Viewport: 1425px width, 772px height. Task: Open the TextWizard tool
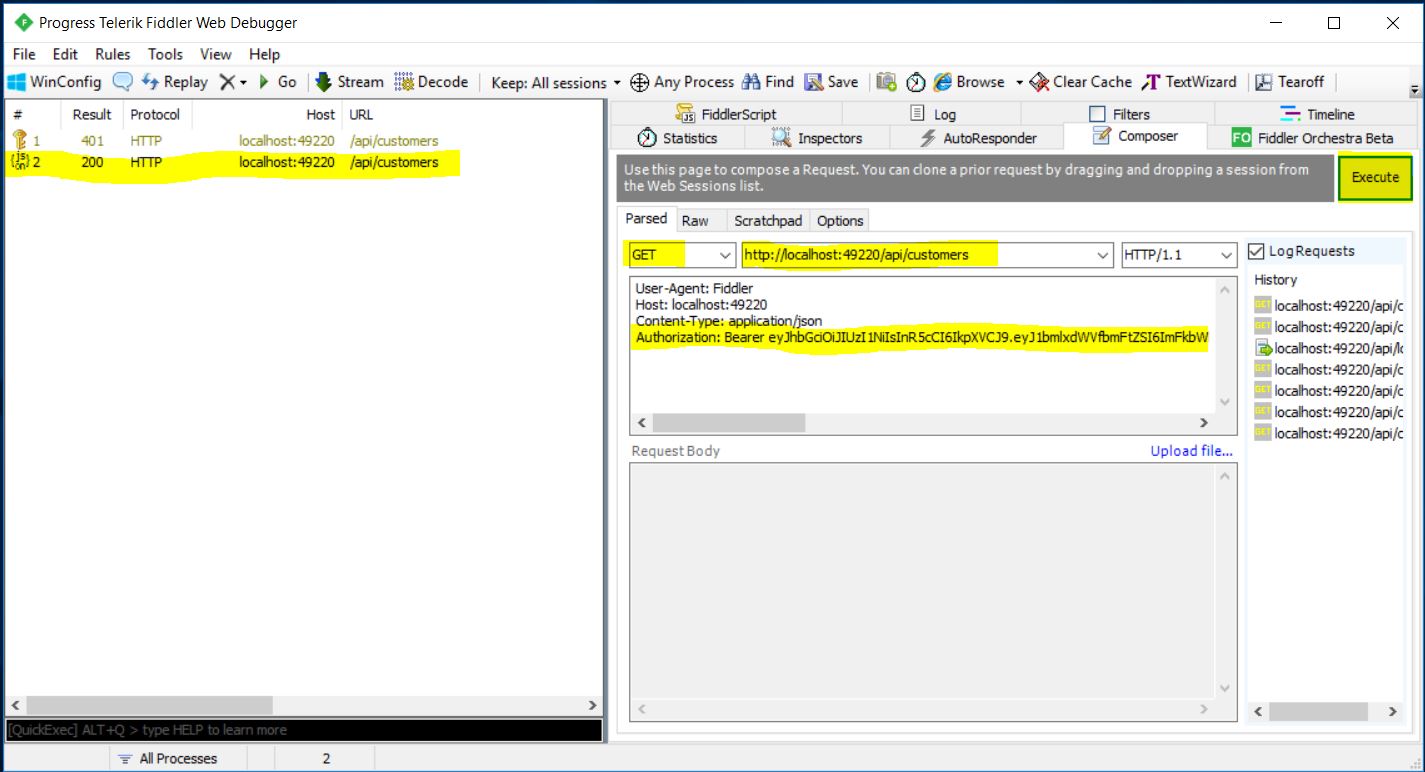click(1189, 82)
